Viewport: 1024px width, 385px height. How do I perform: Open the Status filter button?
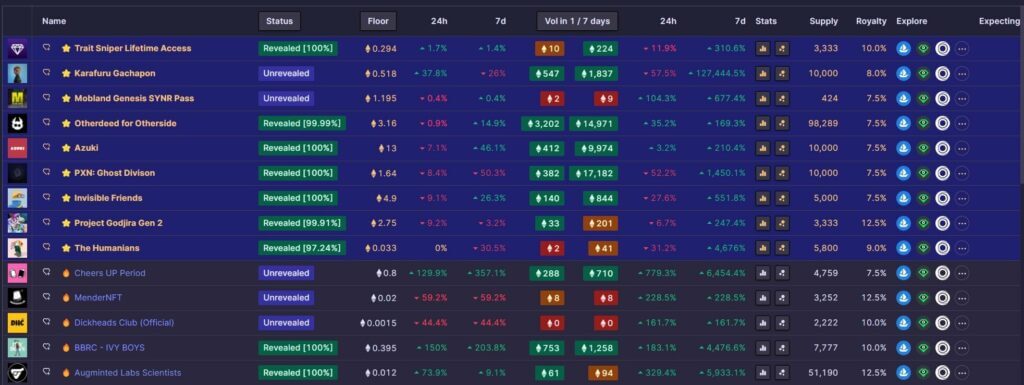[x=280, y=21]
